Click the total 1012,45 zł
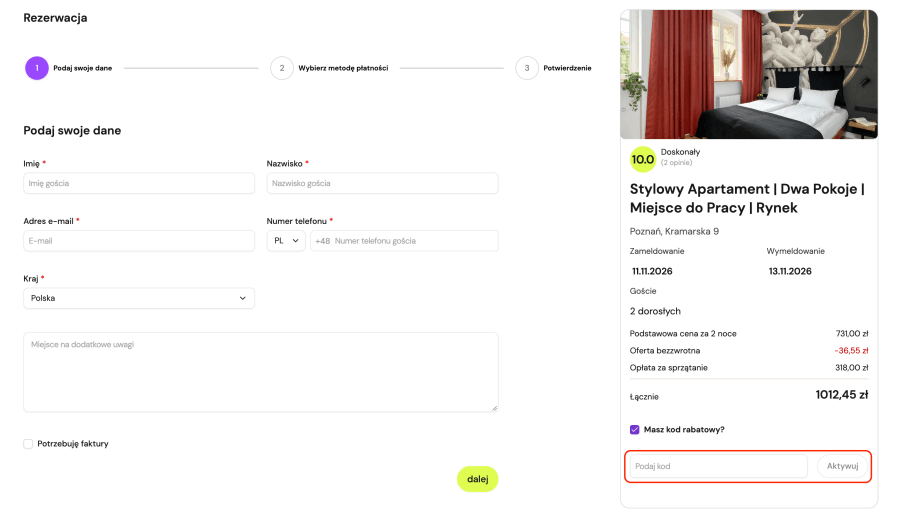900x516 pixels. [x=842, y=395]
